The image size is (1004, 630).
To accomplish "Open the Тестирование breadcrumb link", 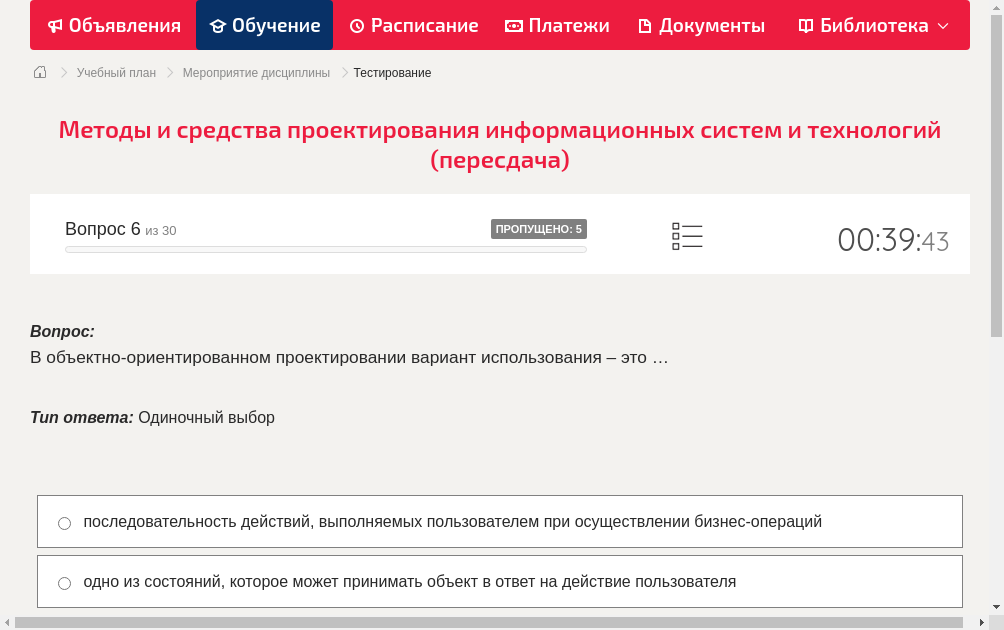I will pyautogui.click(x=390, y=72).
